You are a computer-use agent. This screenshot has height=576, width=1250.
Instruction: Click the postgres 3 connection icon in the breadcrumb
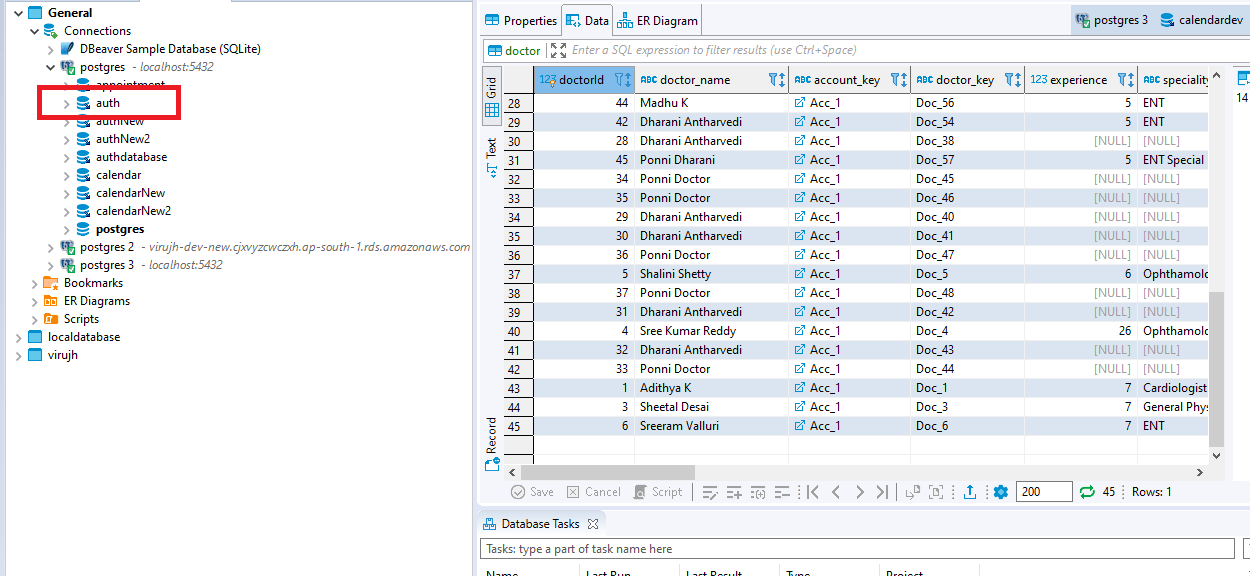click(x=1082, y=20)
